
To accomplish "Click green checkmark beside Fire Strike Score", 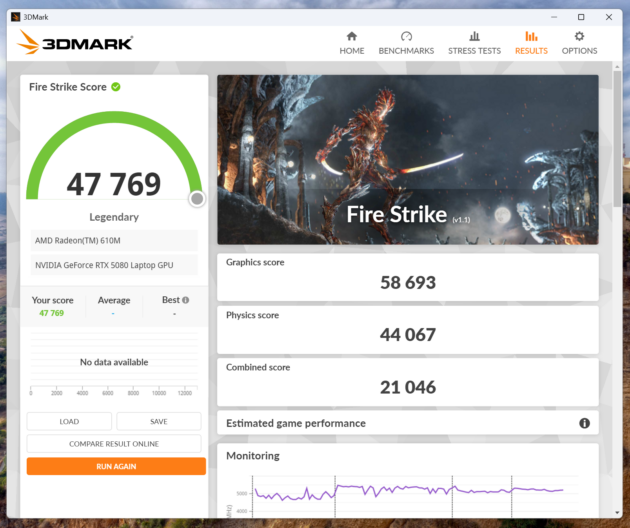I will tap(116, 87).
